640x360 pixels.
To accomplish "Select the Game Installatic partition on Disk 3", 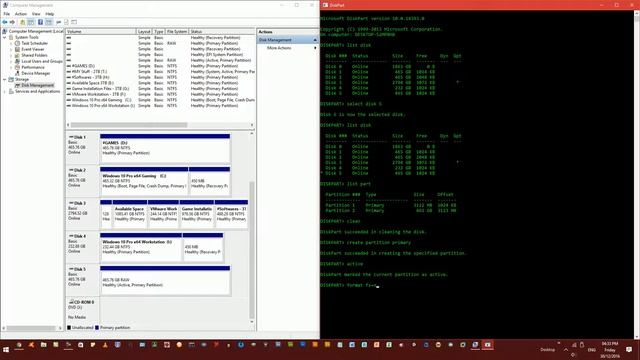I will click(197, 214).
